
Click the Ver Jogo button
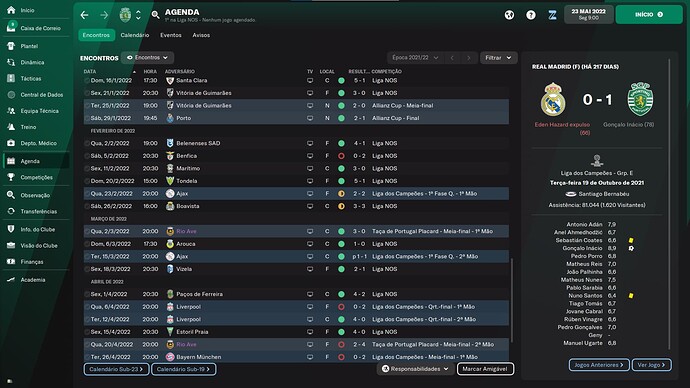[x=651, y=365]
